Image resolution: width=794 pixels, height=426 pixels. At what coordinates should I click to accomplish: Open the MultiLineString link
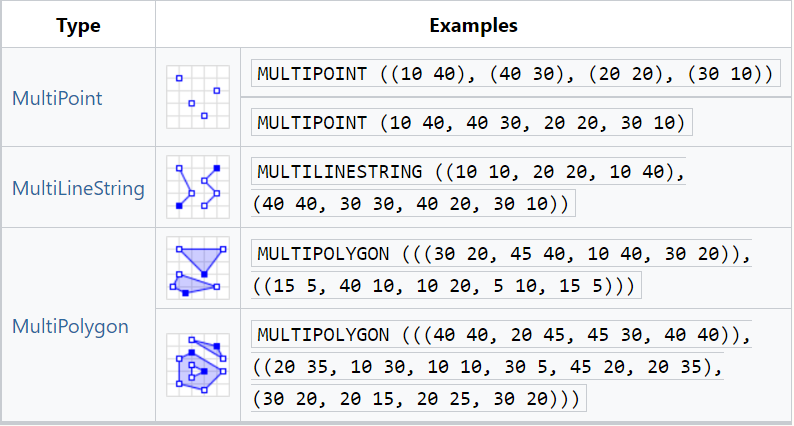[x=77, y=187]
